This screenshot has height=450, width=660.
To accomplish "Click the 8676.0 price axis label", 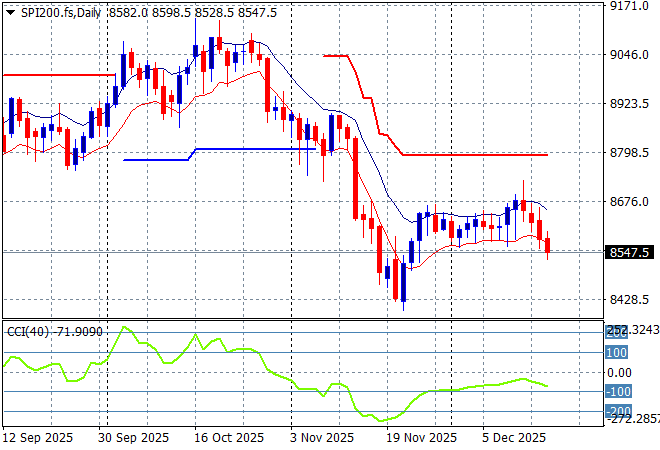I will (629, 202).
